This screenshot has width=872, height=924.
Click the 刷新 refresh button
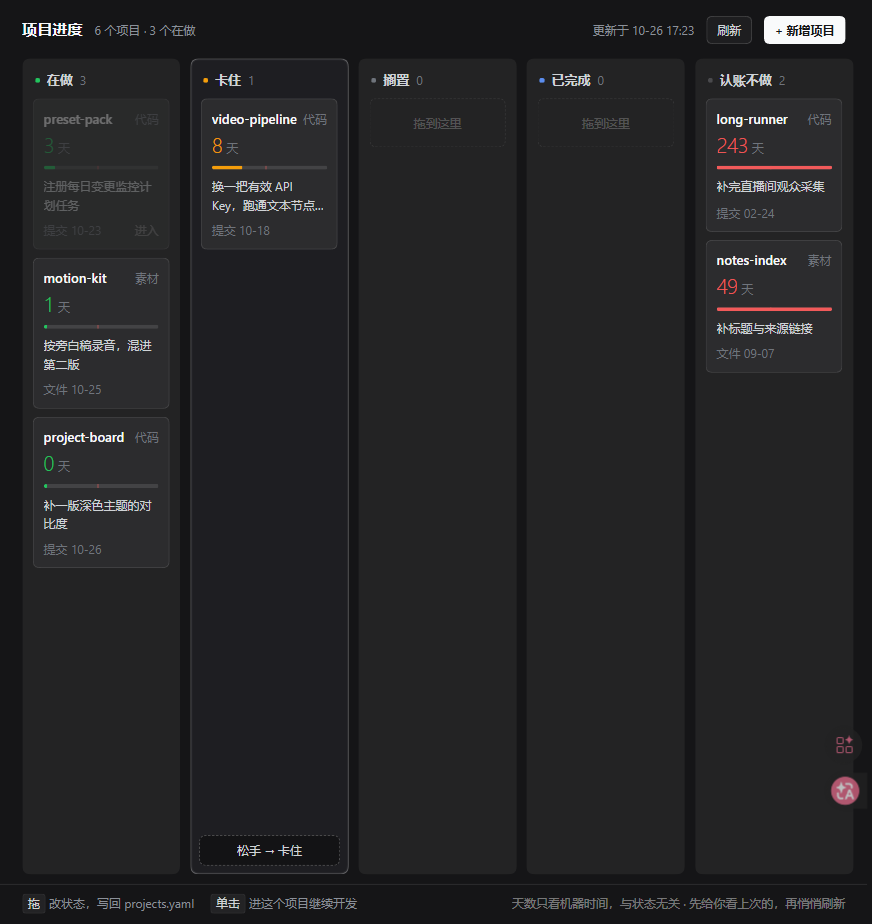729,30
